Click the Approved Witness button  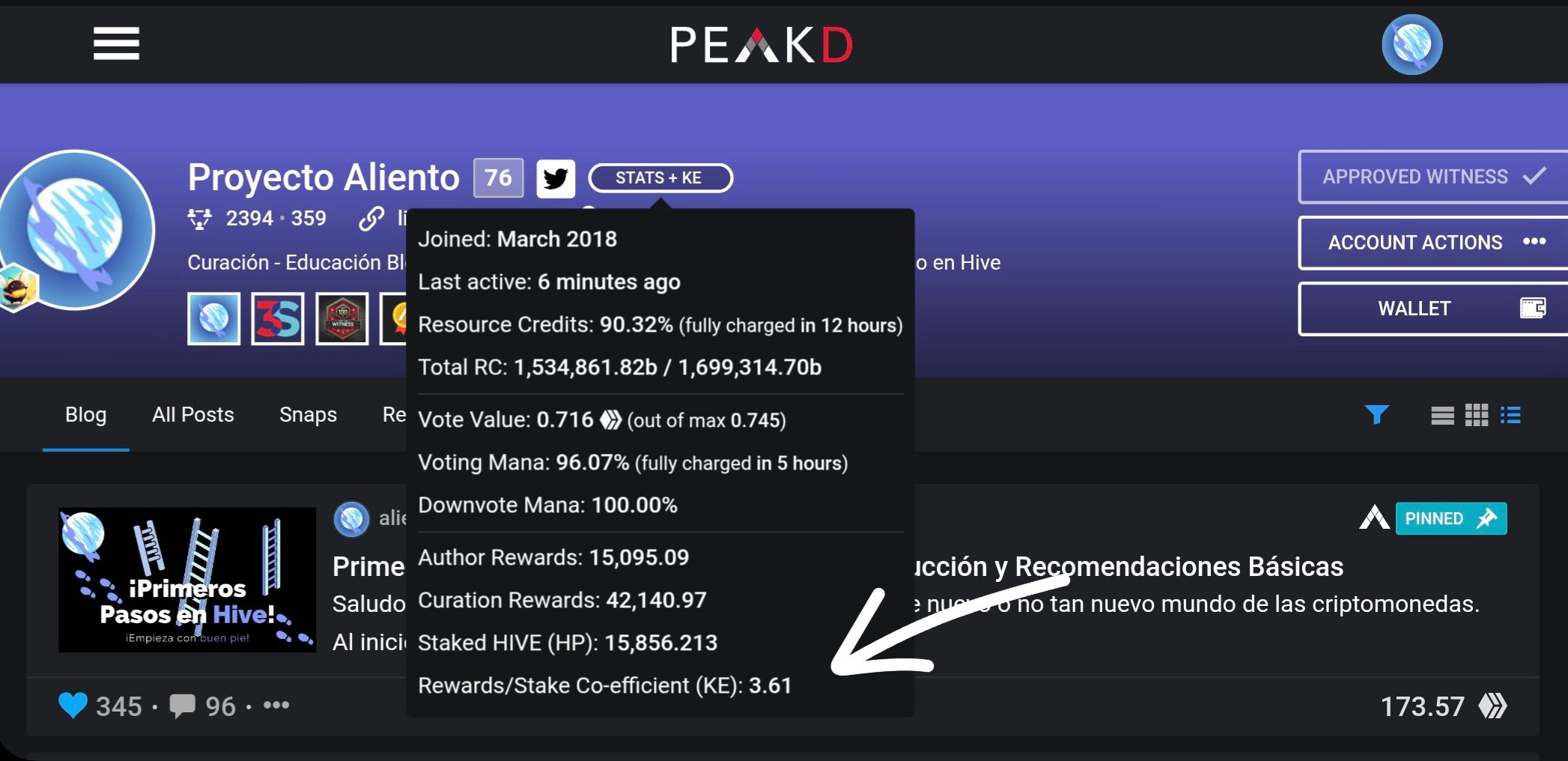1432,177
